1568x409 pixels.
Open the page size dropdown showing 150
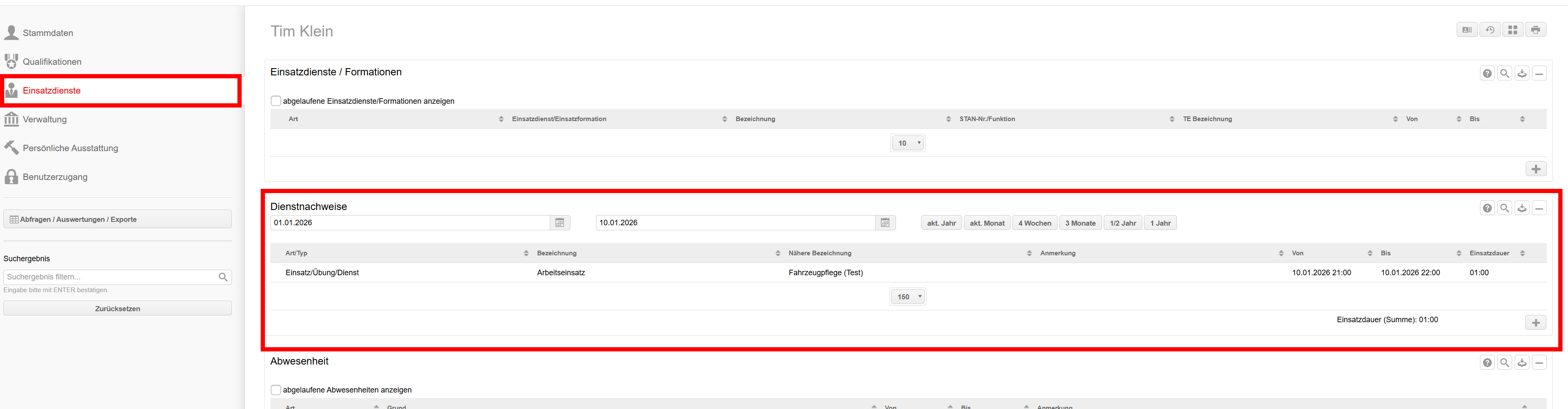pos(907,297)
